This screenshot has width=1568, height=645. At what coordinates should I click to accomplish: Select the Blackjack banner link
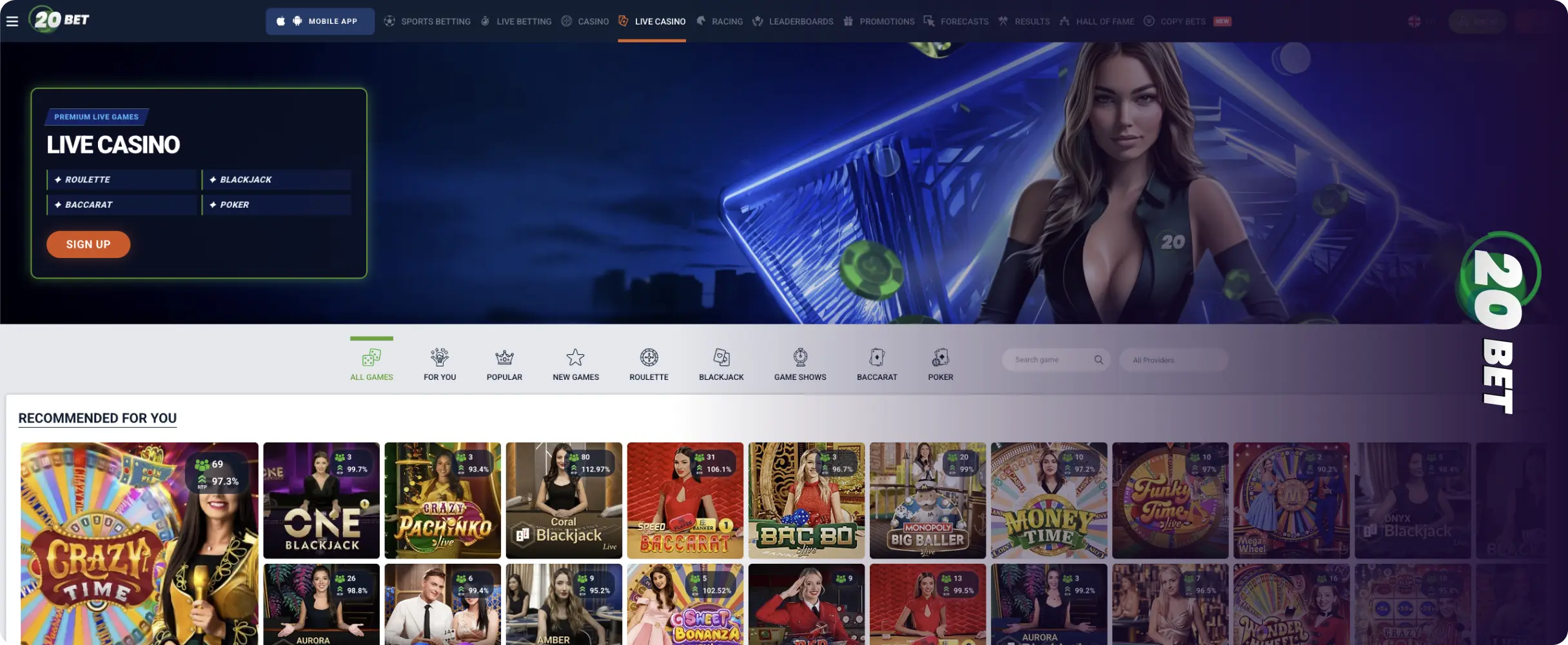point(277,179)
